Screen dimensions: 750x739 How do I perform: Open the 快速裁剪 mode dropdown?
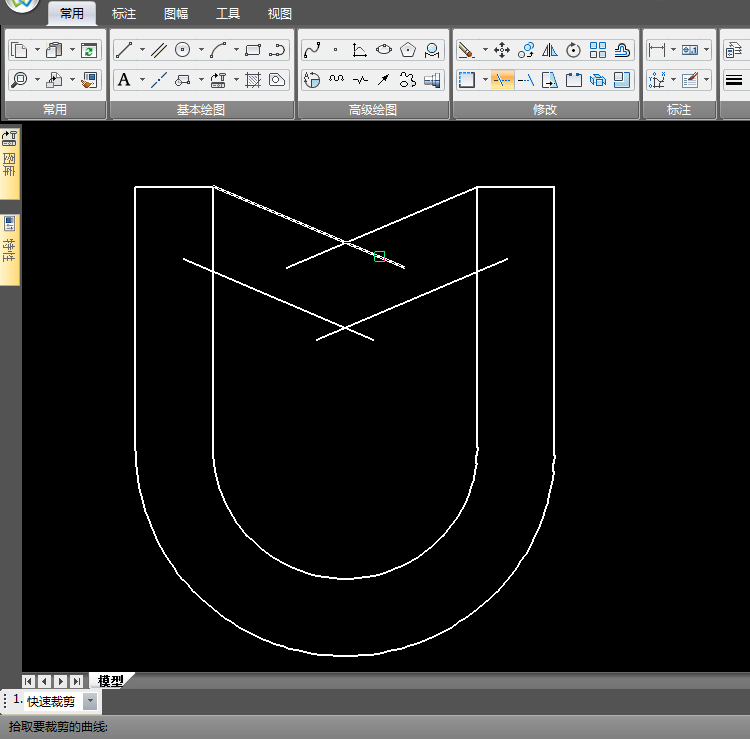point(91,702)
